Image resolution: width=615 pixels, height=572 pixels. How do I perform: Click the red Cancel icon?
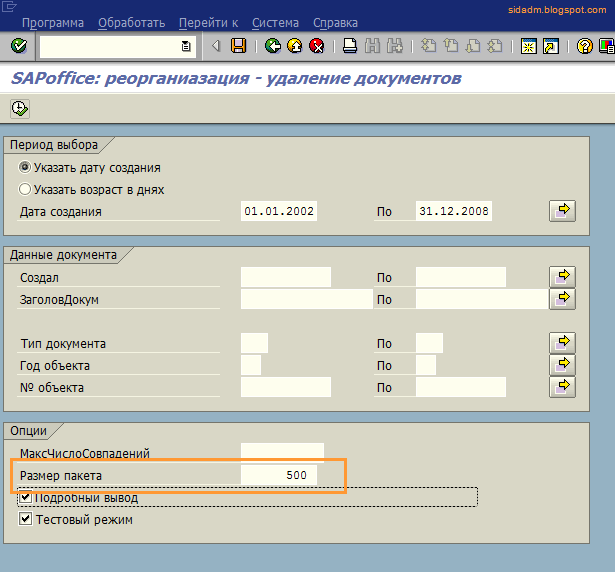[x=317, y=46]
